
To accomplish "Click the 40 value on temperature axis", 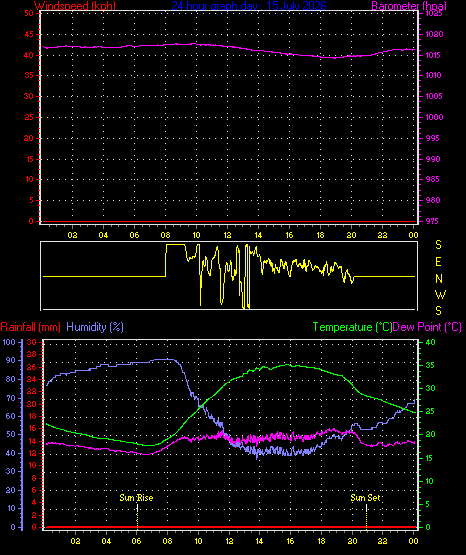I will [430, 342].
